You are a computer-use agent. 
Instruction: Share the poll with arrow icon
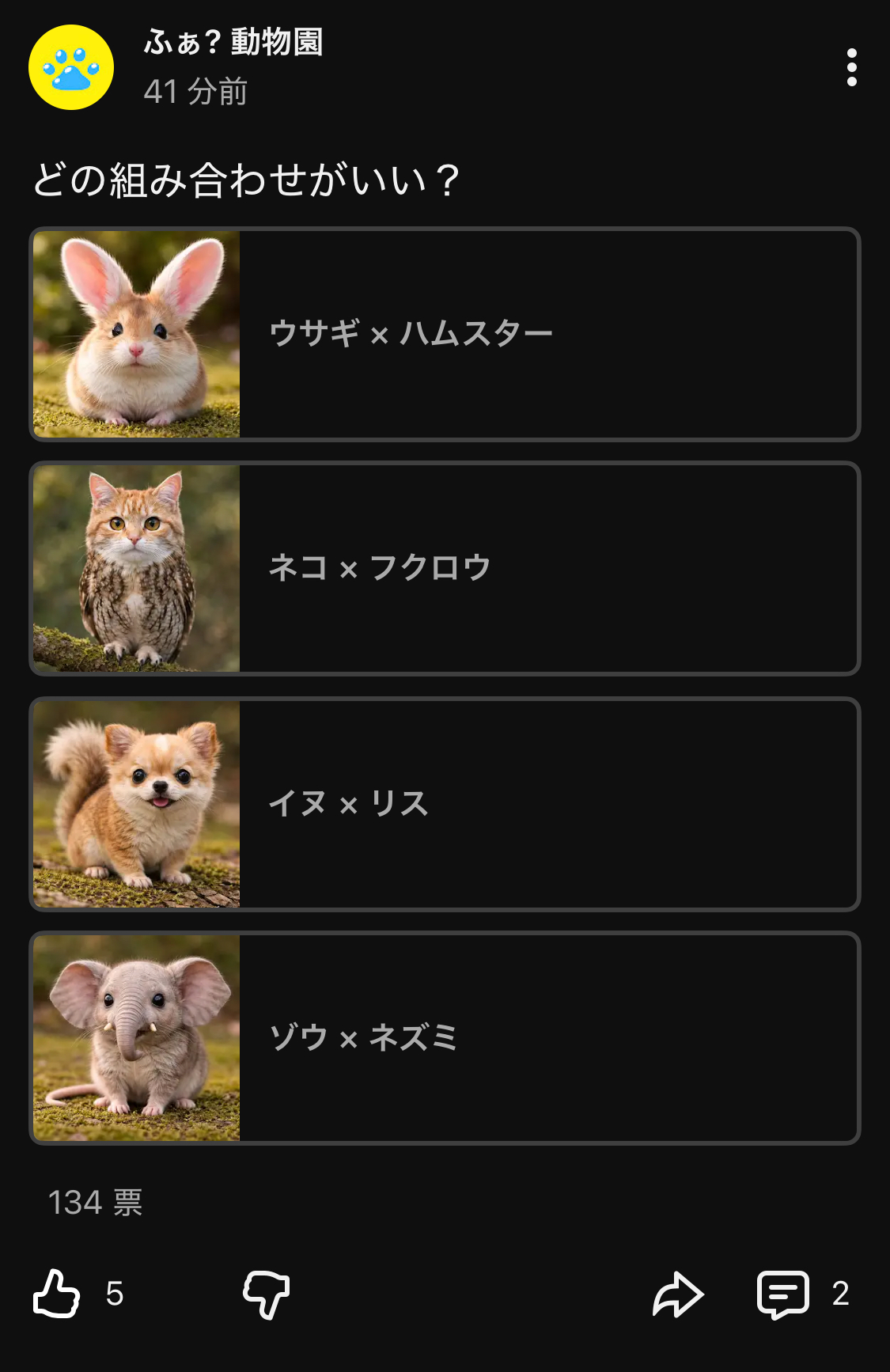pyautogui.click(x=678, y=1294)
